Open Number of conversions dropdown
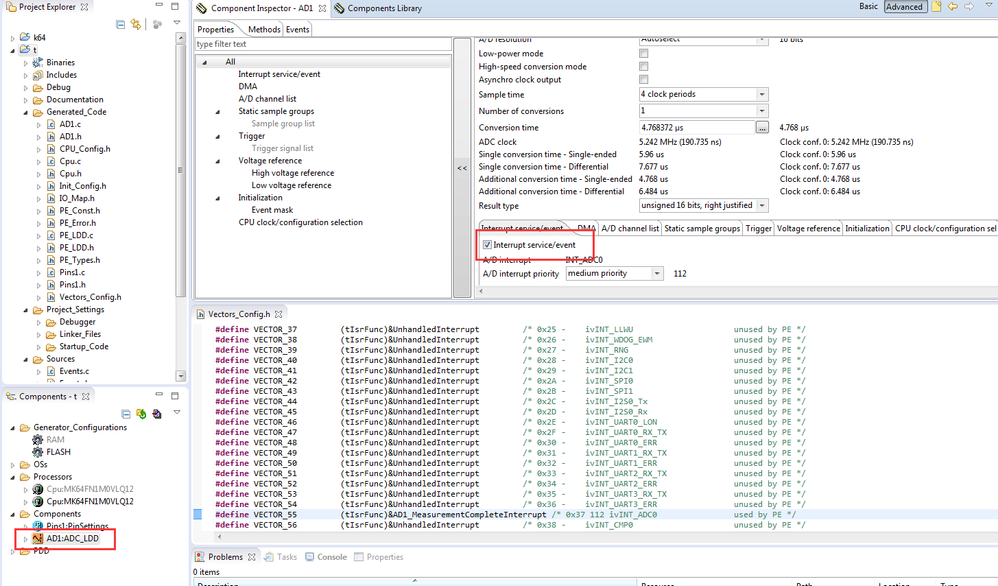This screenshot has width=998, height=586. [762, 111]
